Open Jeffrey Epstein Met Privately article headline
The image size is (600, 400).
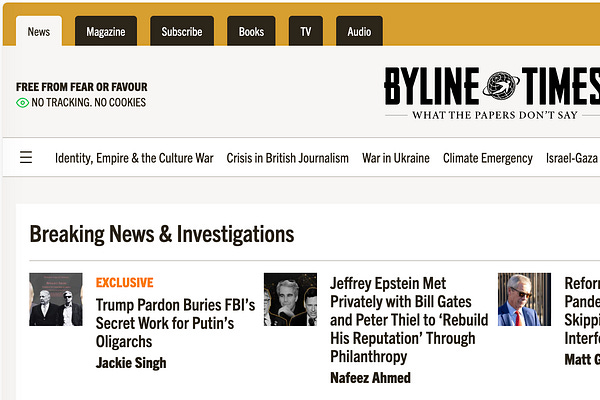coord(409,320)
